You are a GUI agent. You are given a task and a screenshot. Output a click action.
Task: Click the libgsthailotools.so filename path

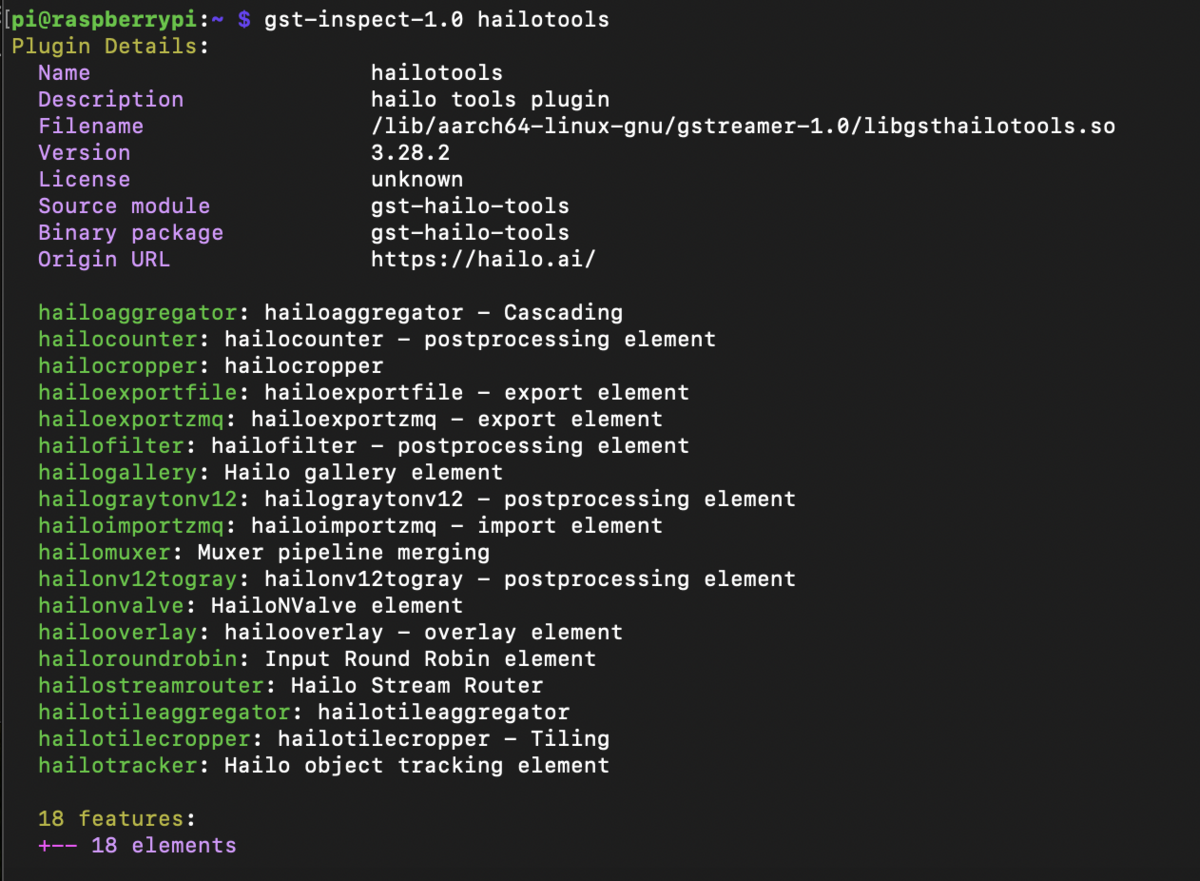(743, 126)
